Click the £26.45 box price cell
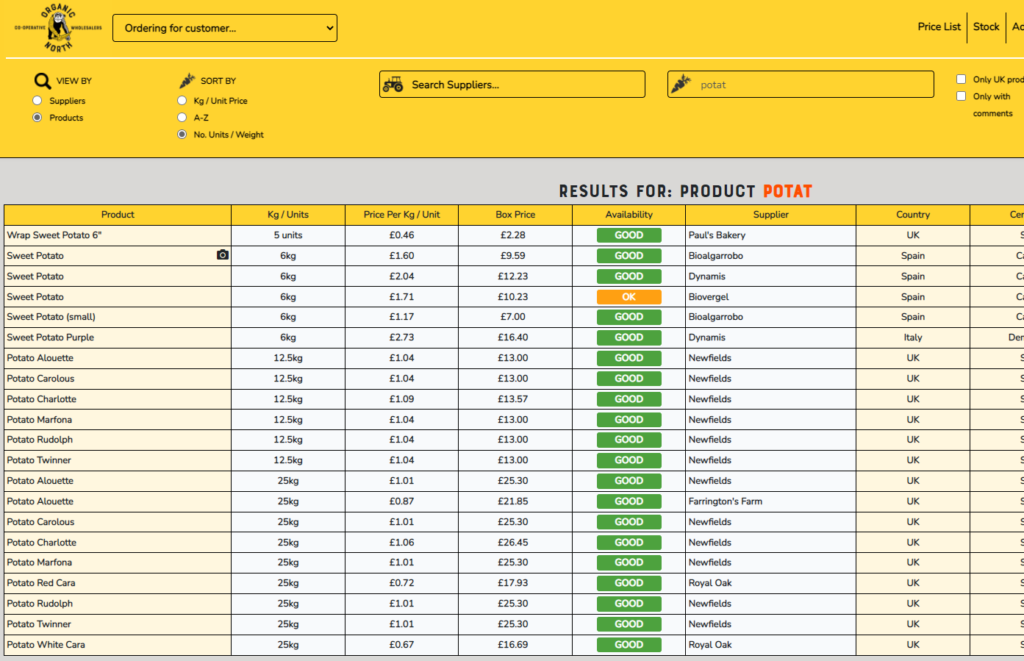Viewport: 1024px width, 661px height. point(513,543)
